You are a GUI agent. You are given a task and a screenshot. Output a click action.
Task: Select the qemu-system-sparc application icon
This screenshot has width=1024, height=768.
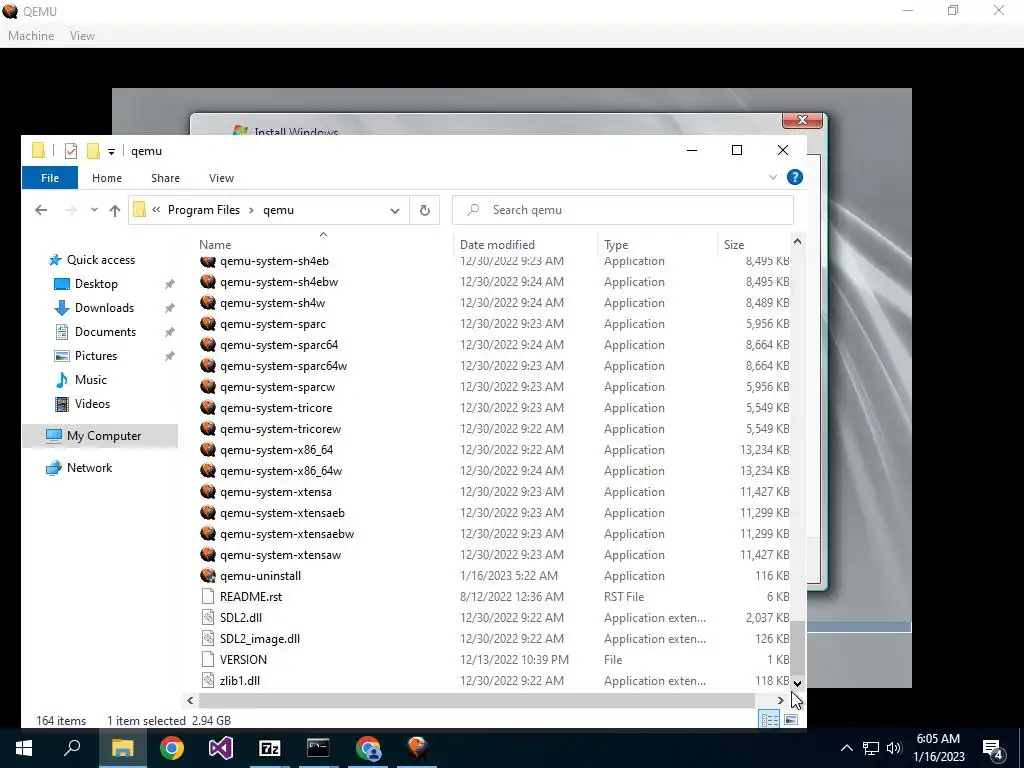pyautogui.click(x=208, y=323)
